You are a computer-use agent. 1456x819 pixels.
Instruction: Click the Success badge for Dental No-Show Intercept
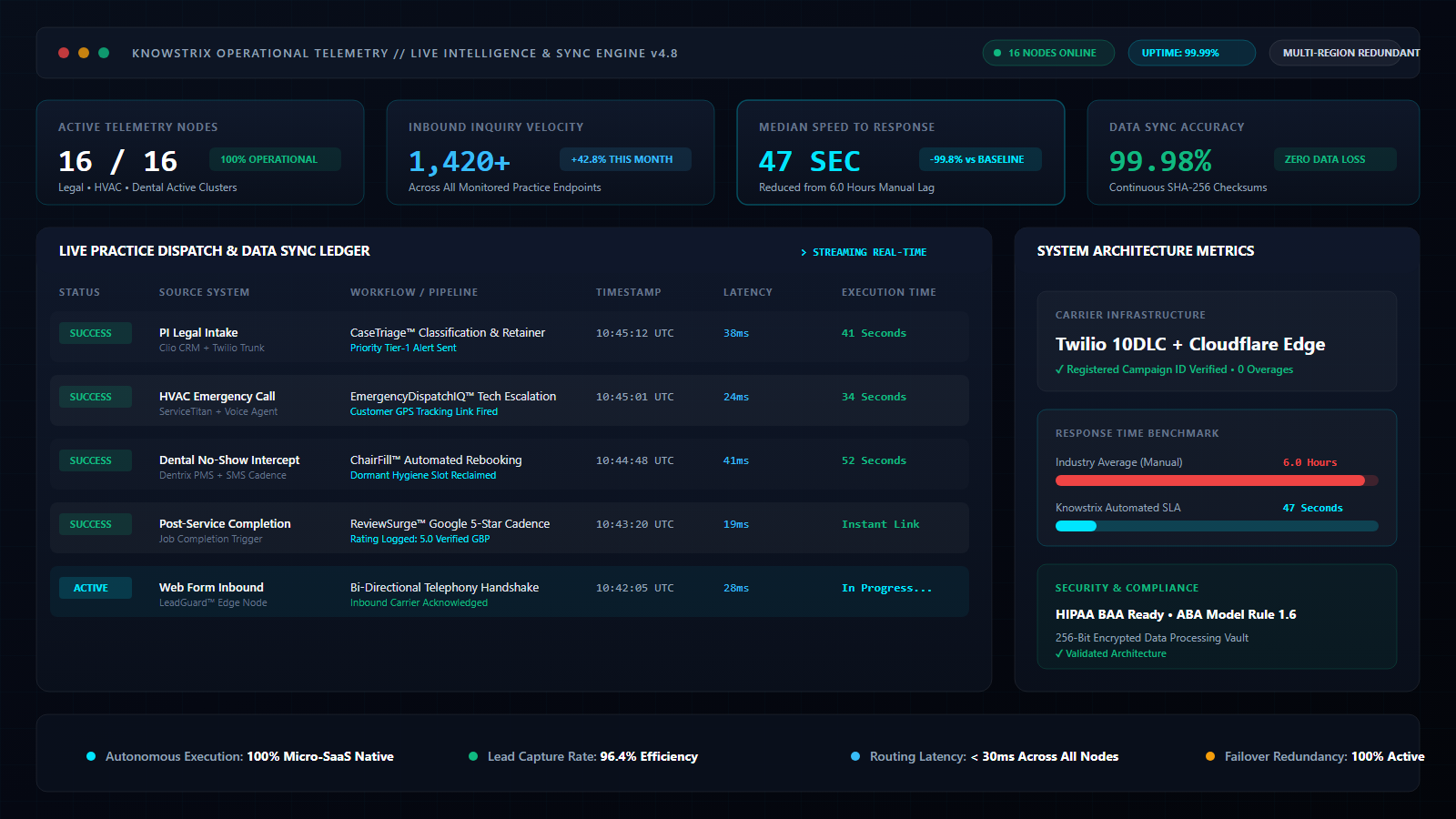tap(96, 460)
